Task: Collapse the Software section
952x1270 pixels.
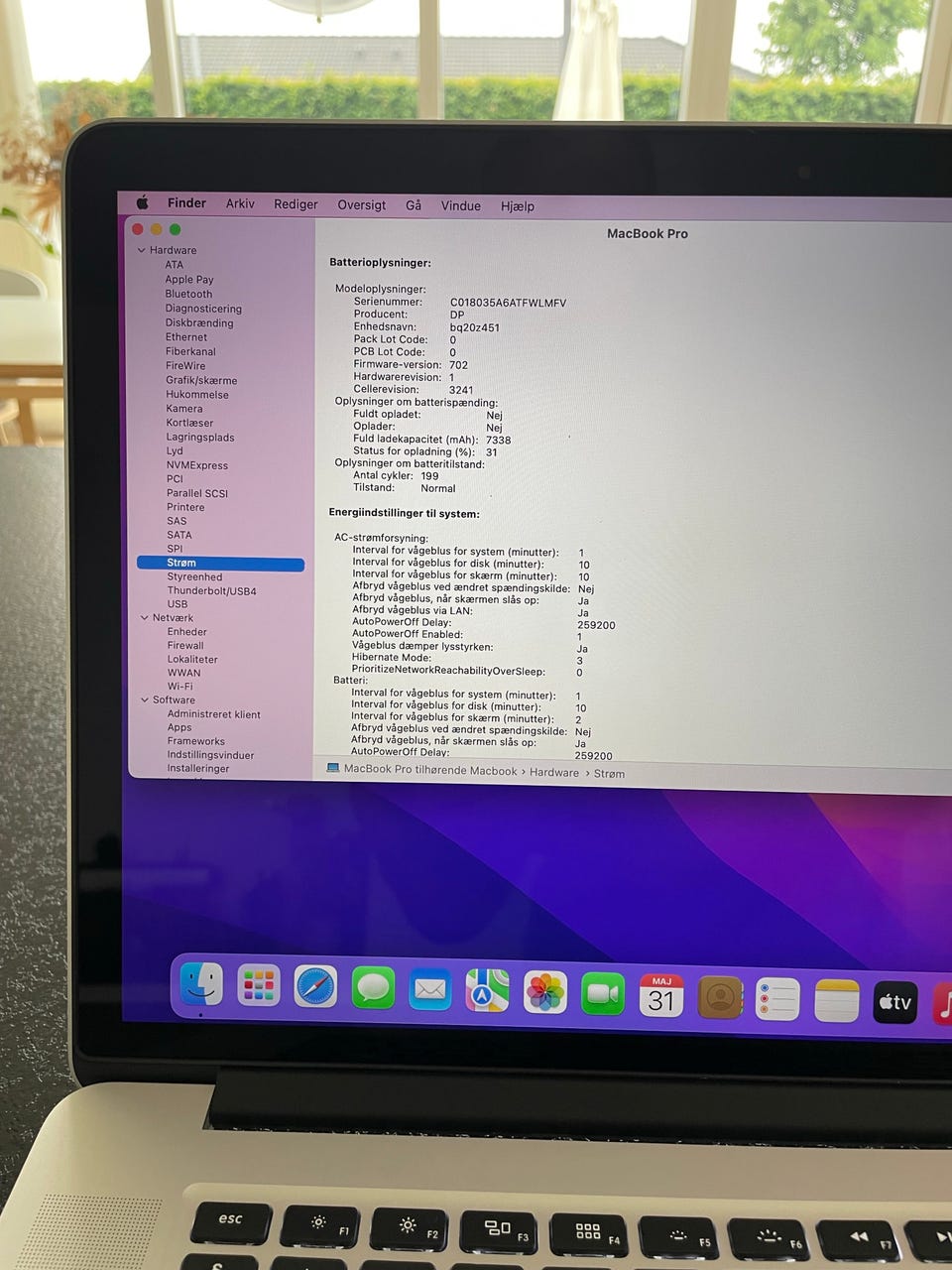Action: (144, 699)
